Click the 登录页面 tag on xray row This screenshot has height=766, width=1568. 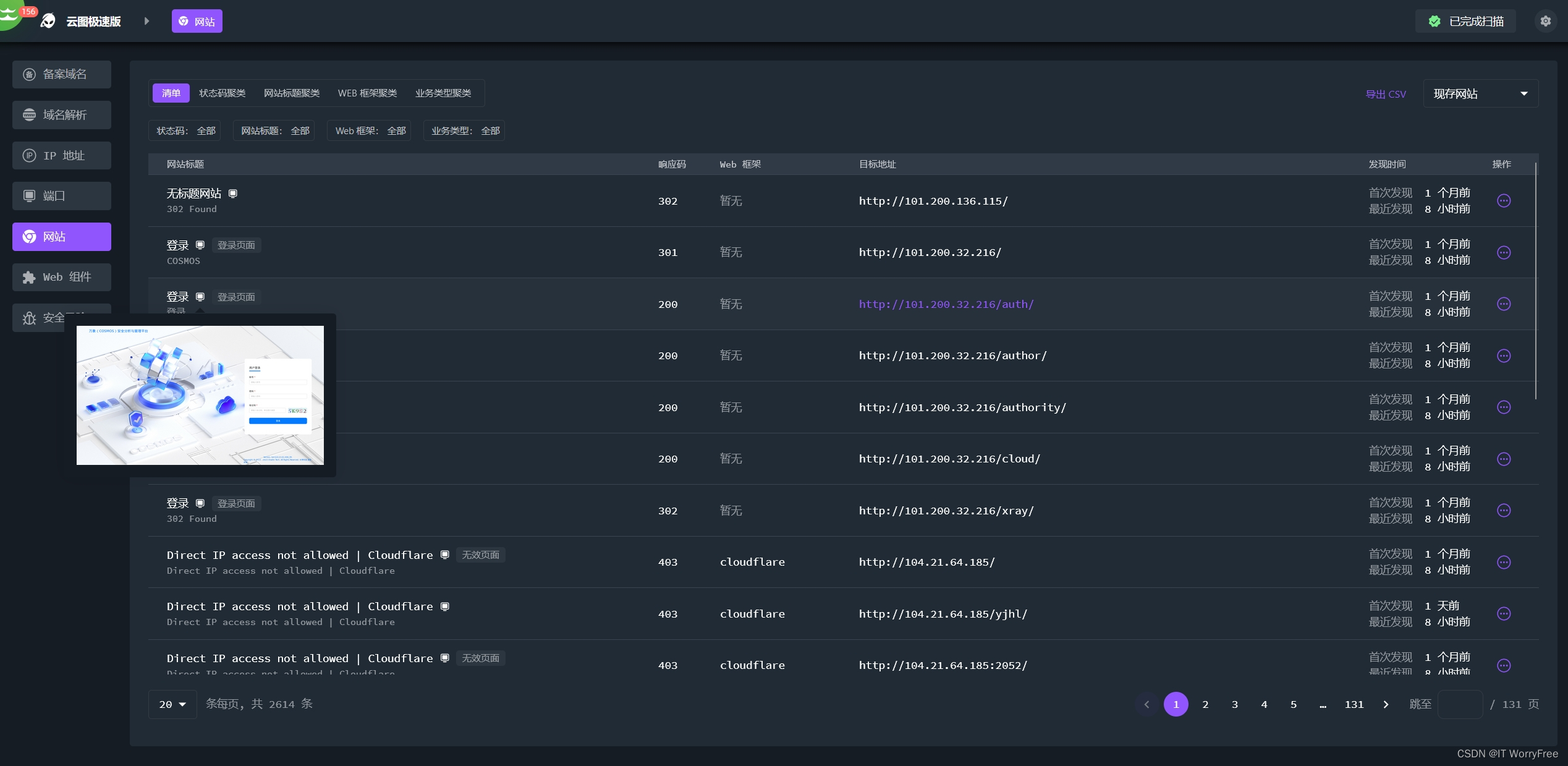(x=236, y=504)
